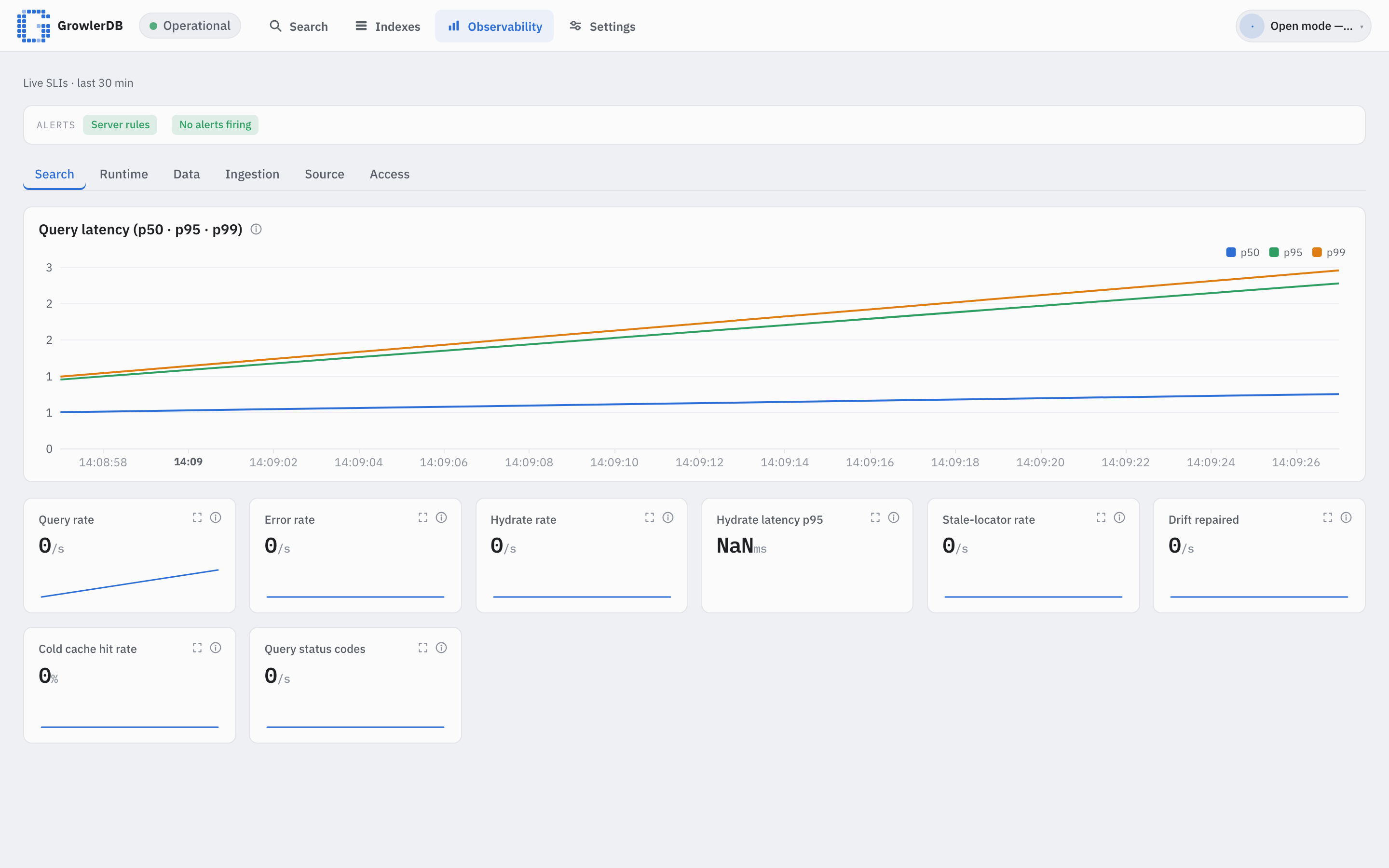Click the 14:08:58 time axis label
Screen dimensions: 1389x868
coord(103,462)
